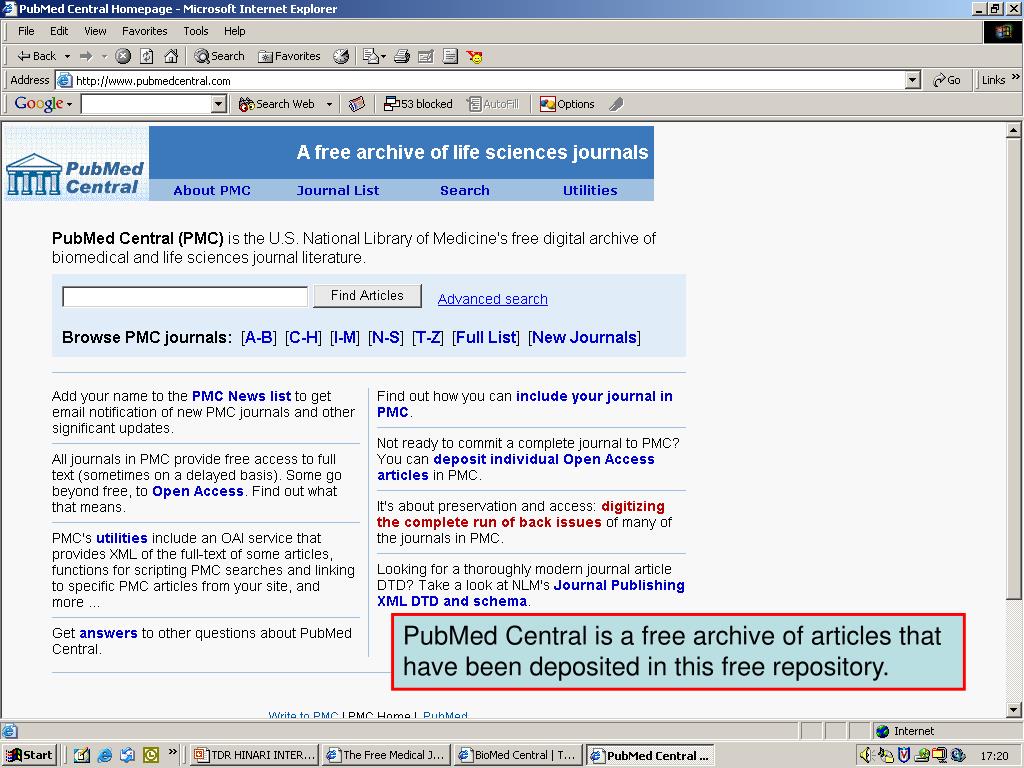Click the AutoFill toolbar button
Image resolution: width=1024 pixels, height=768 pixels.
click(x=494, y=104)
